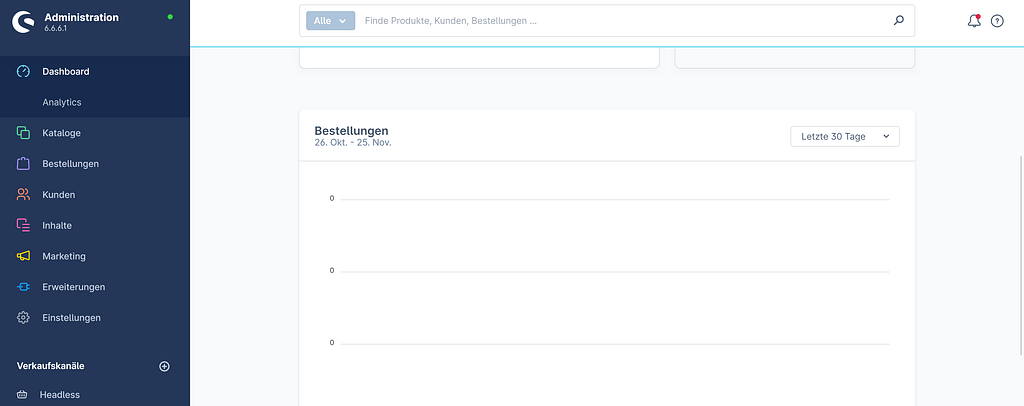The image size is (1024, 406).
Task: Select Analytics under Dashboard
Action: [62, 102]
